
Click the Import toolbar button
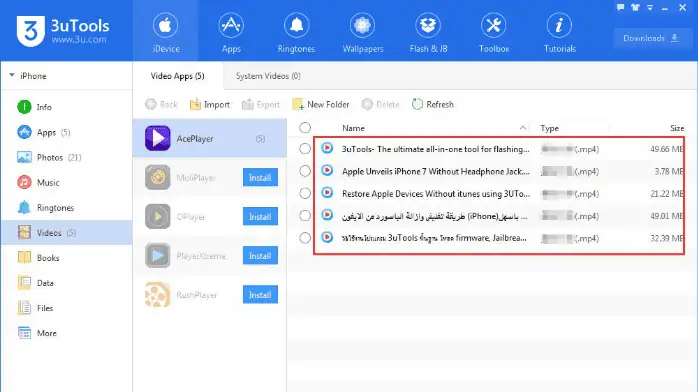(210, 105)
